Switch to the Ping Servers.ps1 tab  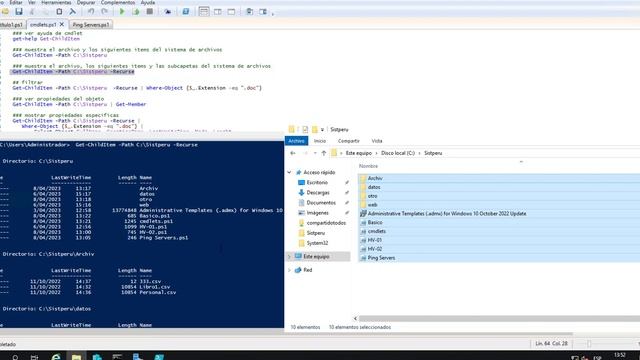coord(91,25)
